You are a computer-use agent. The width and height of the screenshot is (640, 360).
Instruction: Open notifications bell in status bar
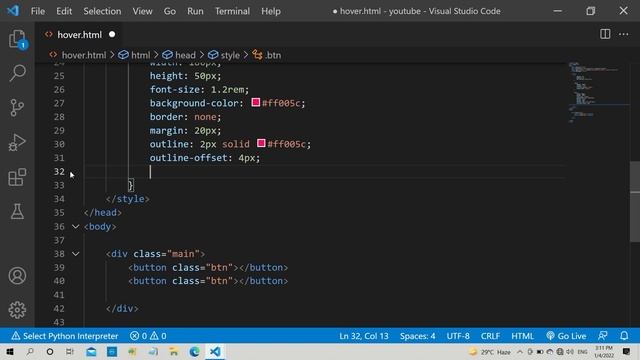pos(624,336)
